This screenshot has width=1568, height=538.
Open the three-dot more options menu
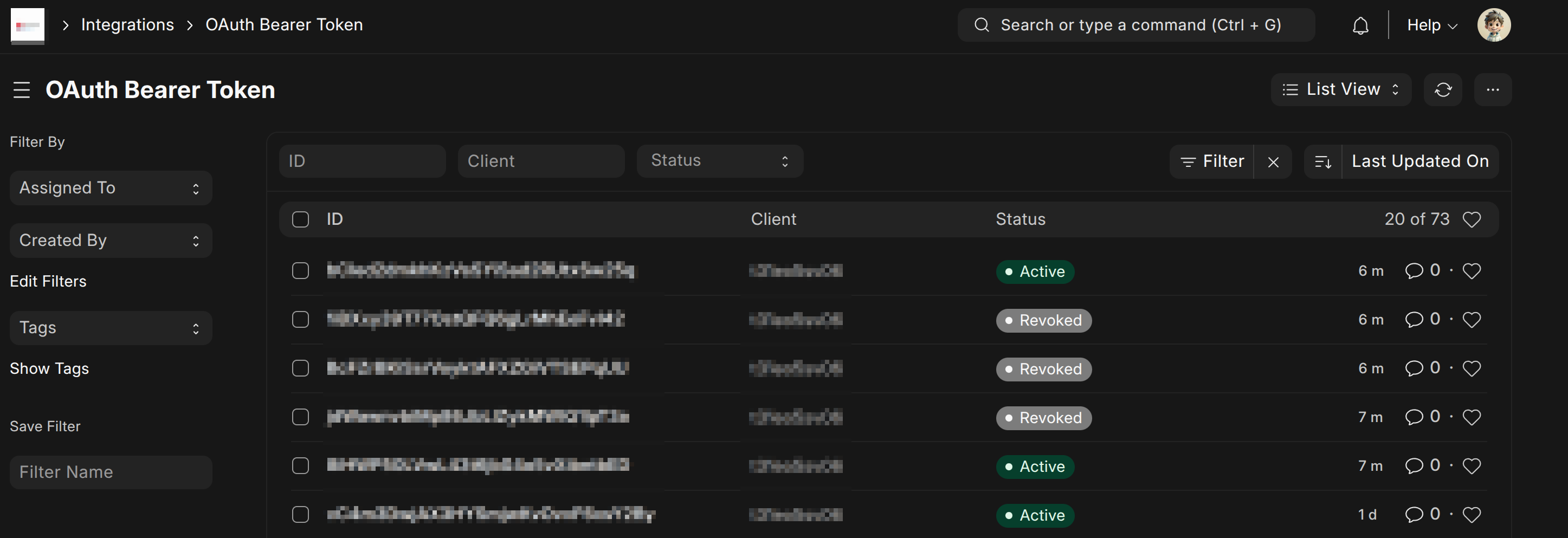click(x=1493, y=90)
